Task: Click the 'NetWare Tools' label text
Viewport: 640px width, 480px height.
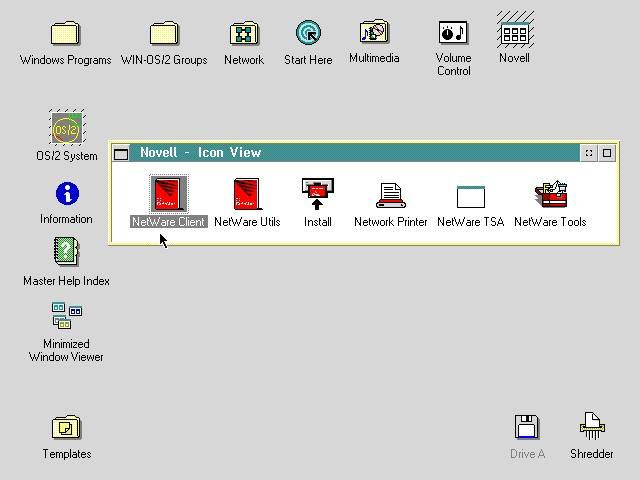Action: pyautogui.click(x=550, y=222)
